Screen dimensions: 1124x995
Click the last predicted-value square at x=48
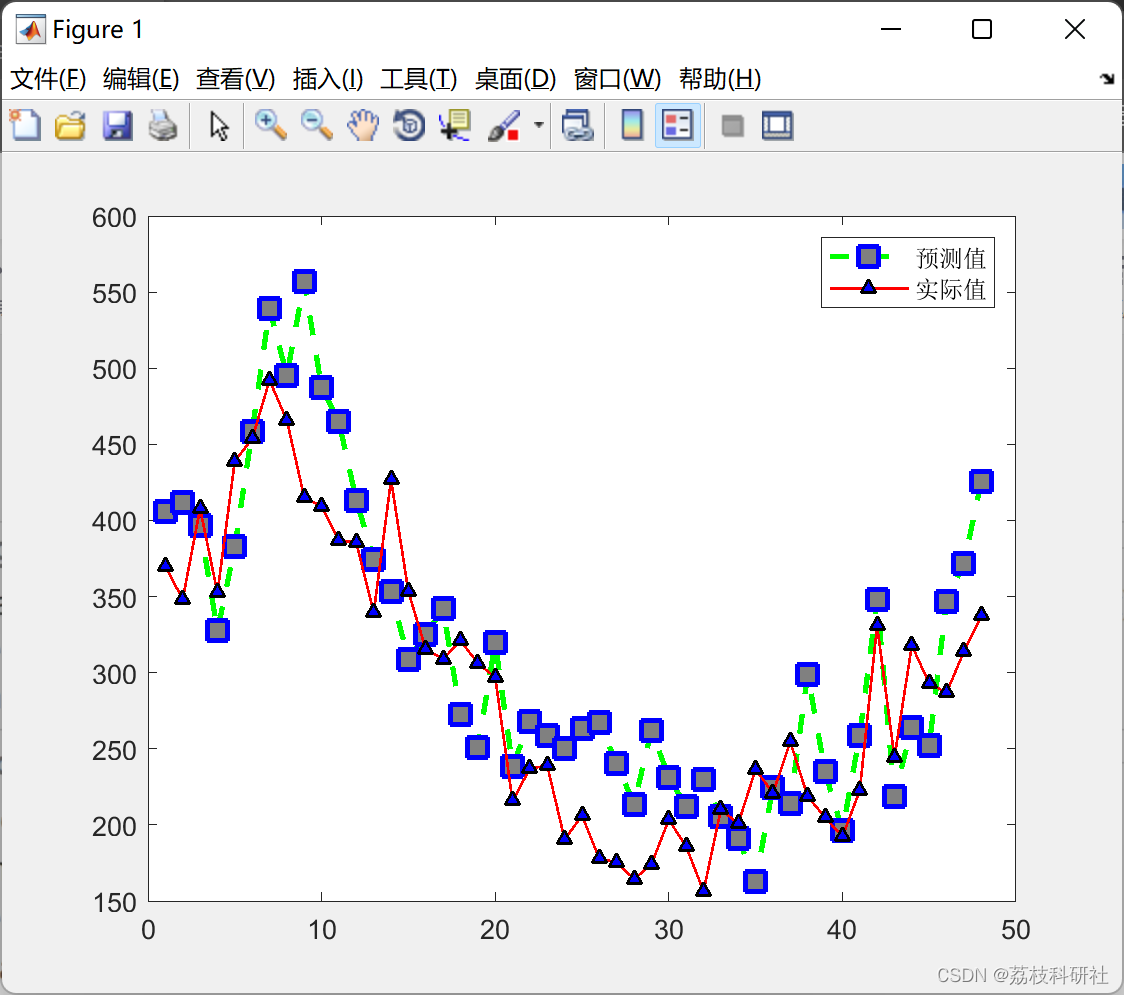click(981, 482)
